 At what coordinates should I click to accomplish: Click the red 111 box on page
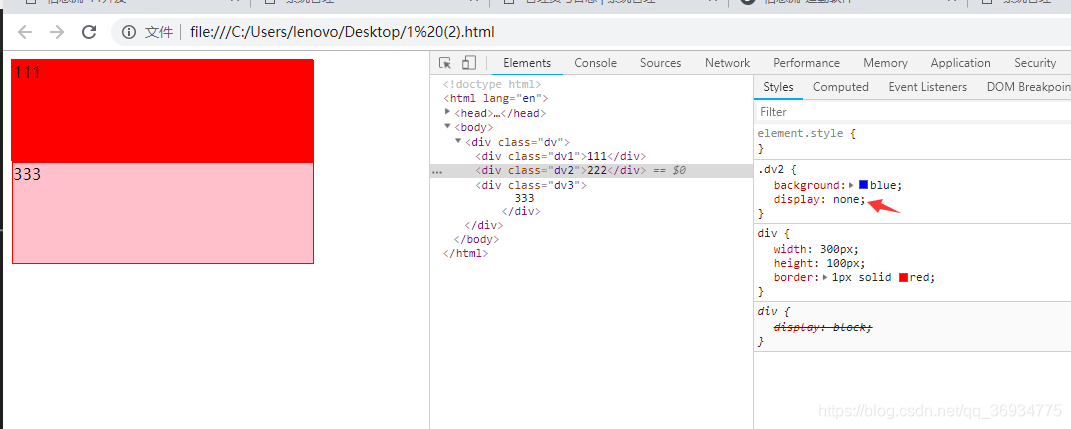tap(163, 111)
